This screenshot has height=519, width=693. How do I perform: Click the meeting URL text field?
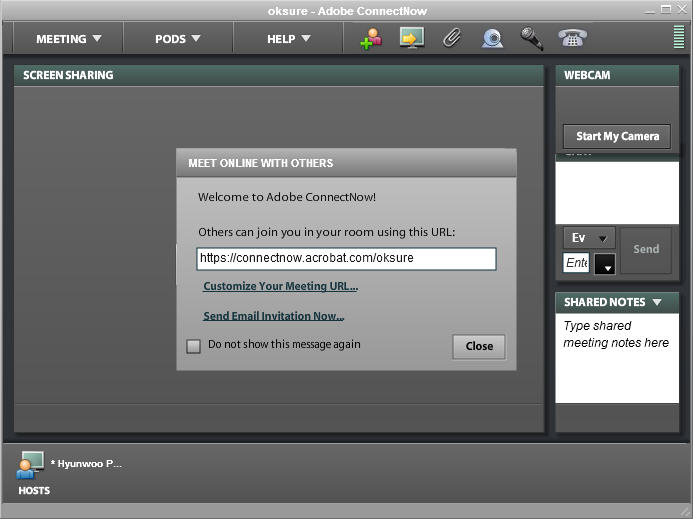coord(346,258)
